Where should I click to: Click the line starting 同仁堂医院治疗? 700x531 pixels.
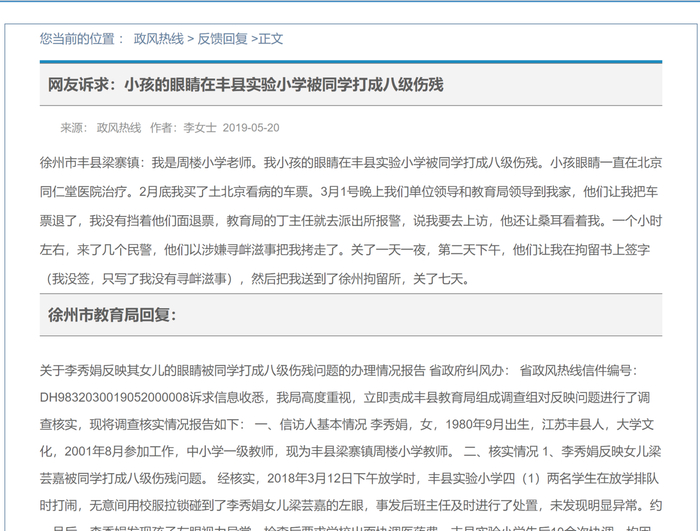349,192
